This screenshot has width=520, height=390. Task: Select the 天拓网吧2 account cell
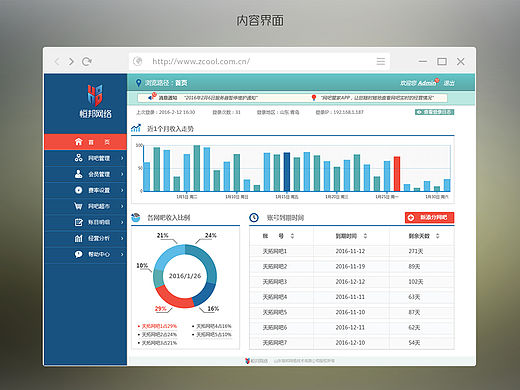(x=275, y=266)
